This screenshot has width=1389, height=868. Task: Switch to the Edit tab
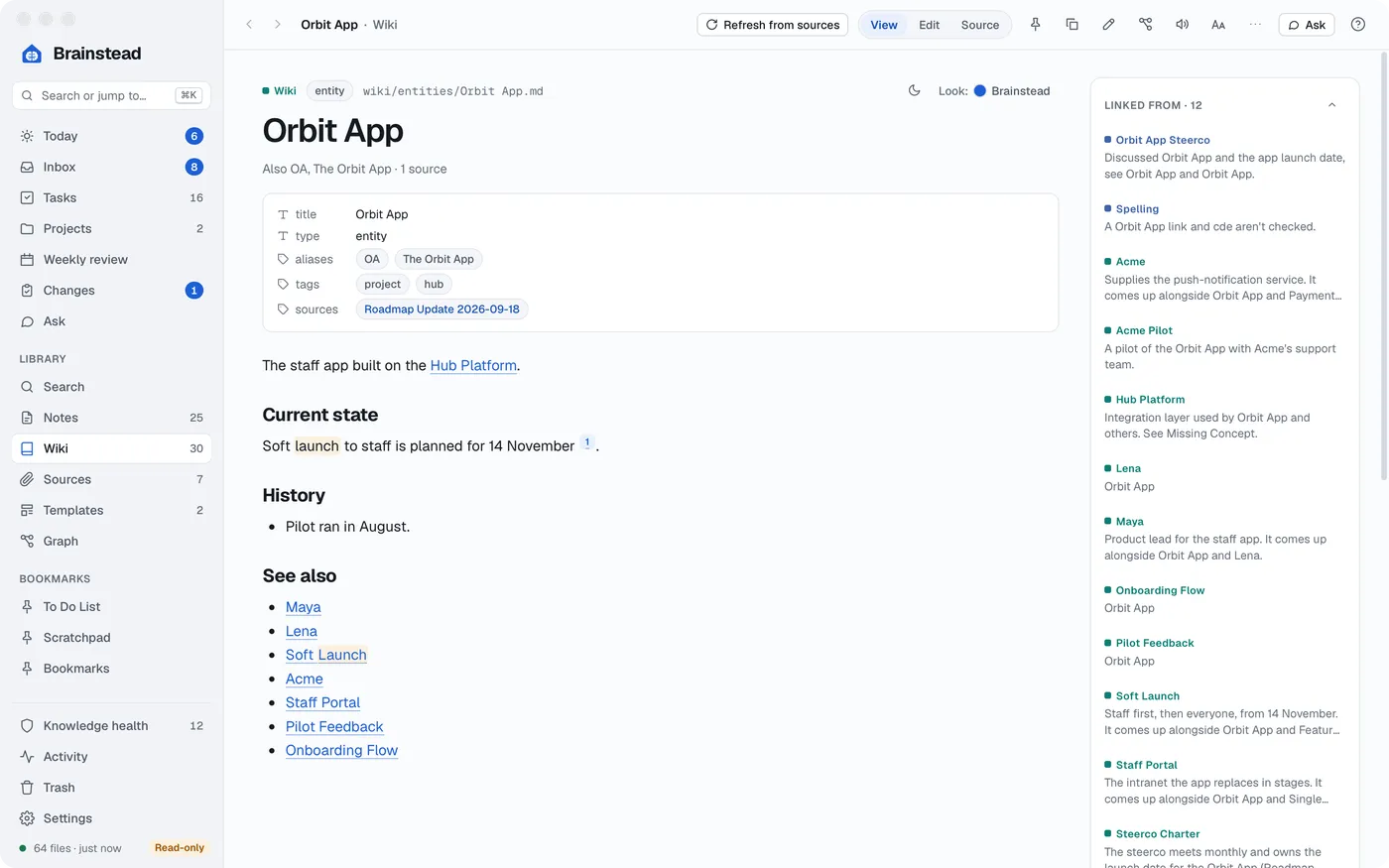tap(929, 25)
